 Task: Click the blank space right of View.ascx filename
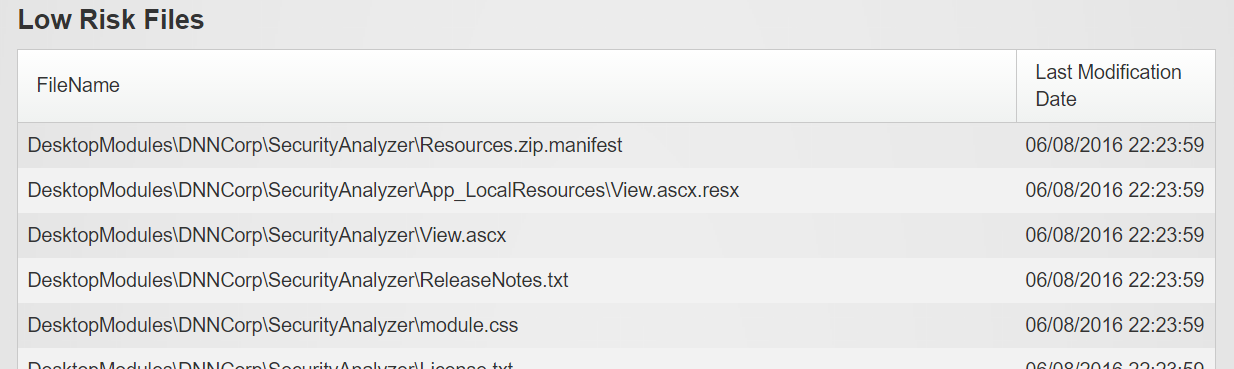tap(762, 235)
